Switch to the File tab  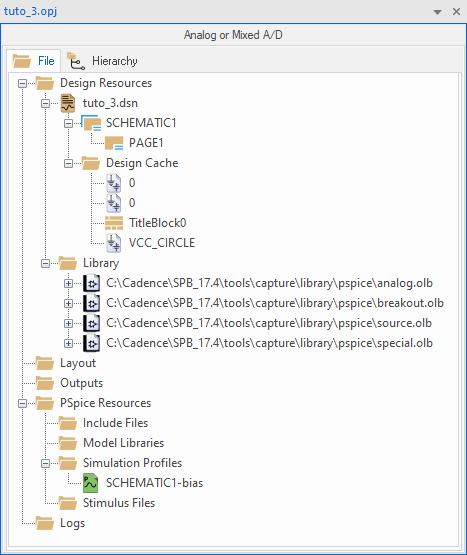click(34, 61)
